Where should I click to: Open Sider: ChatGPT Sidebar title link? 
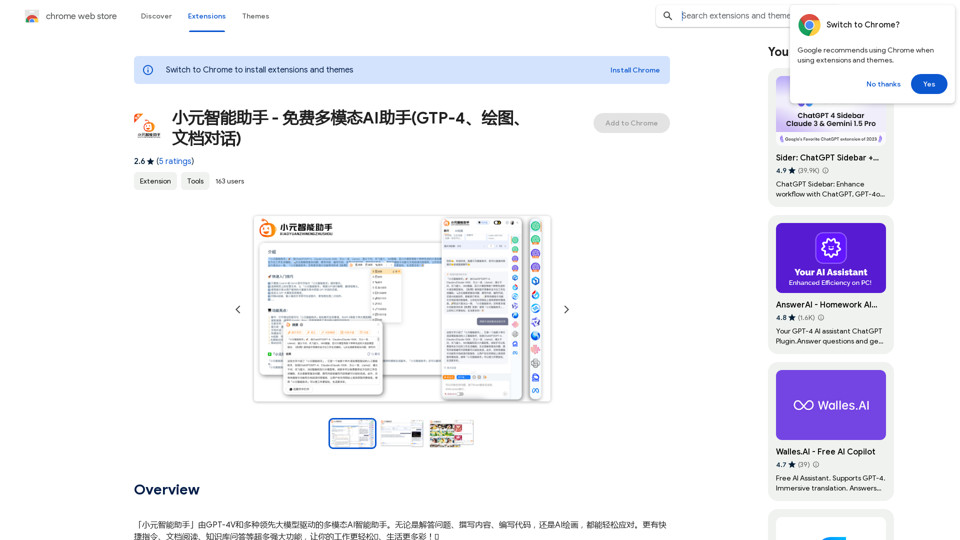[x=827, y=158]
